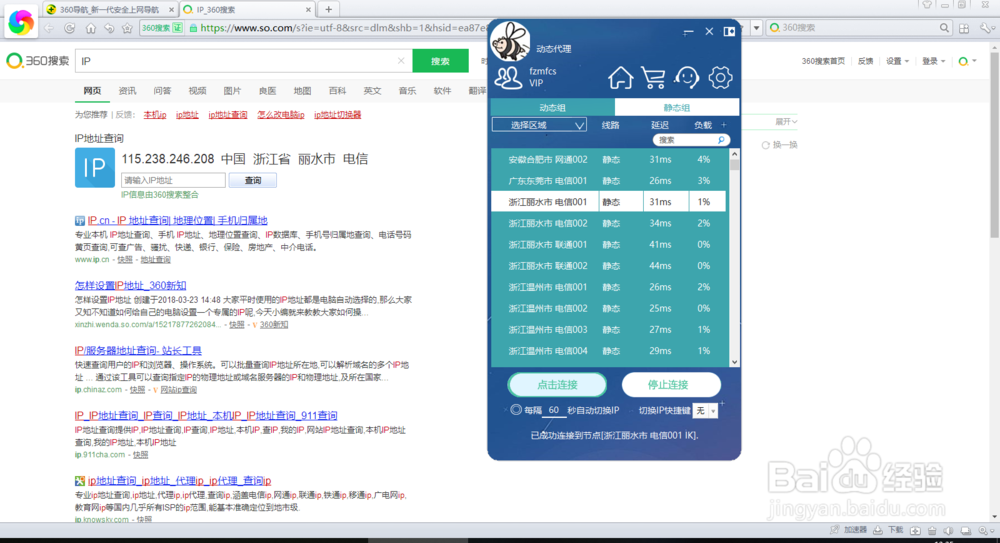Switch to the 动态组 tab
Image resolution: width=1000 pixels, height=543 pixels.
coord(552,107)
